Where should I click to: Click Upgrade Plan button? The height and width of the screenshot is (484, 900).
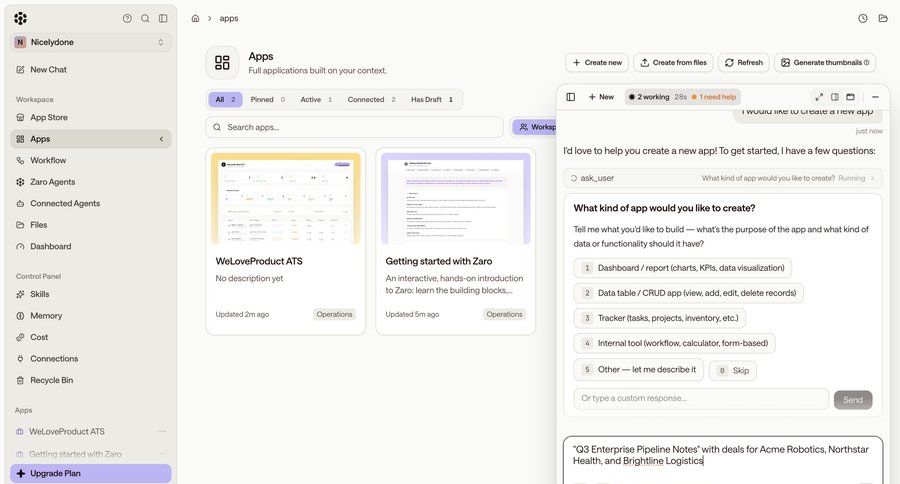(91, 473)
